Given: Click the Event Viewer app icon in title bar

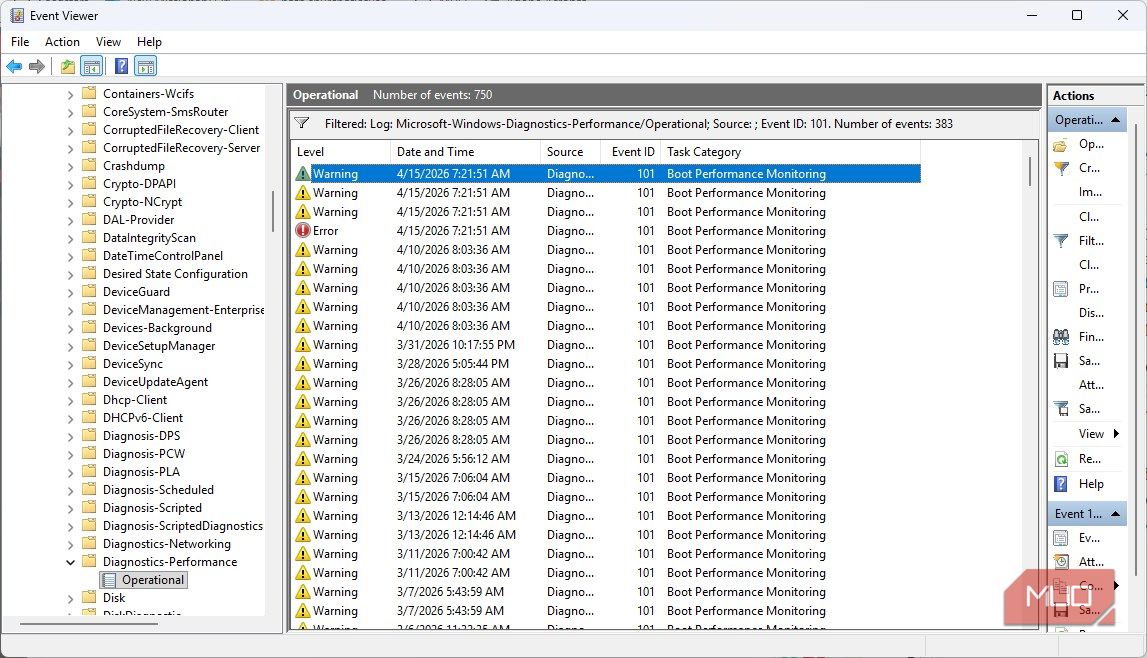Looking at the screenshot, I should click(17, 15).
